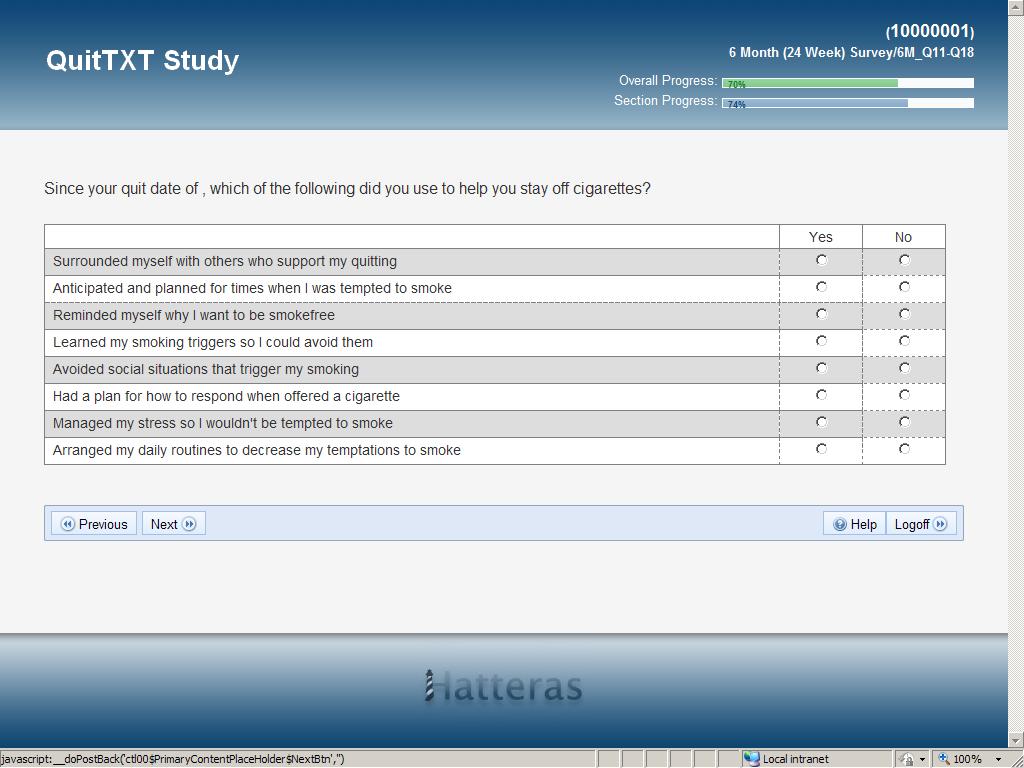Open the browser zoom level dropdown arrow
Screen dimensions: 1024x768
coord(999,760)
